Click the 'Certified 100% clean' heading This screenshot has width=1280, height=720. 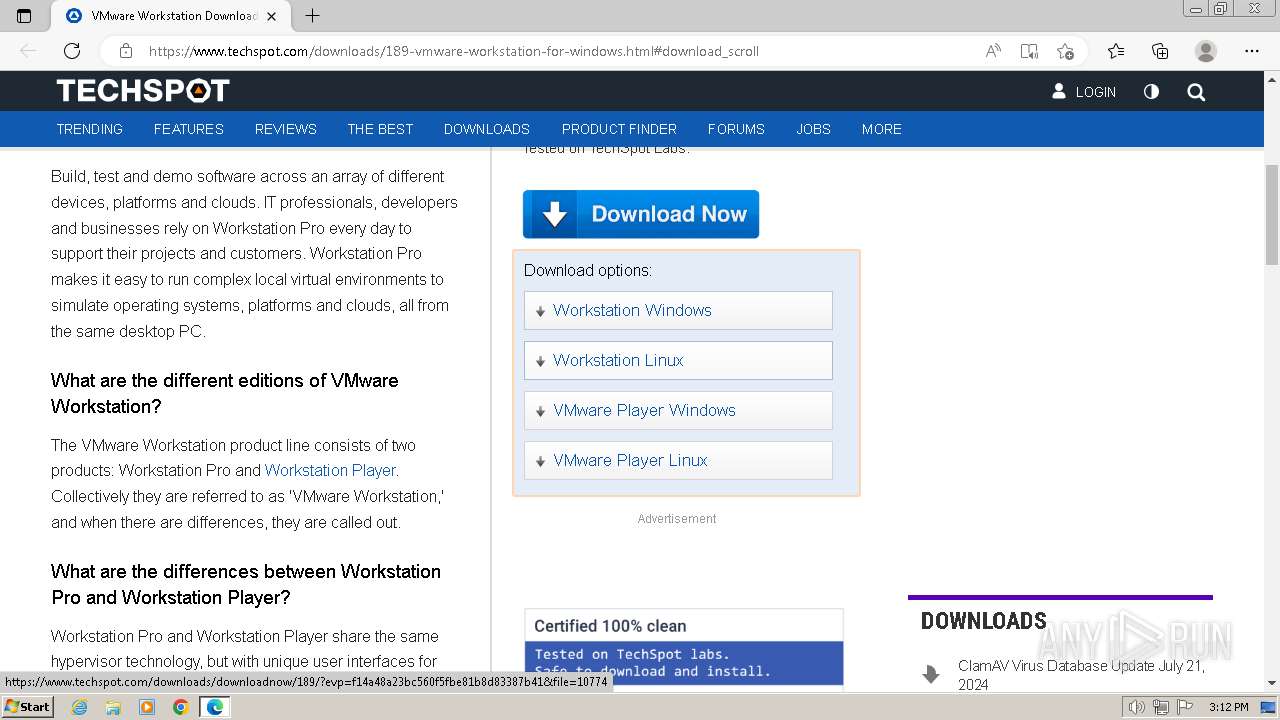pos(610,626)
